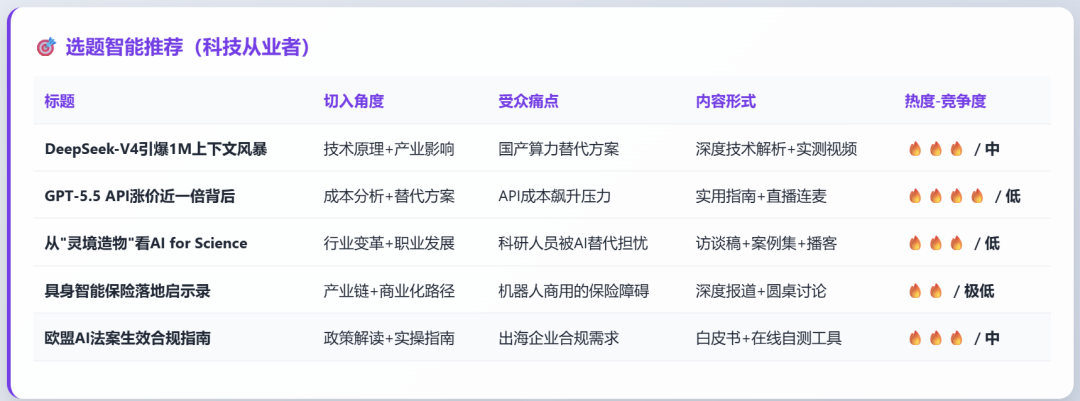The width and height of the screenshot is (1080, 401).
Task: Click the 科研人员被AI替代担忧 cell
Action: point(573,243)
